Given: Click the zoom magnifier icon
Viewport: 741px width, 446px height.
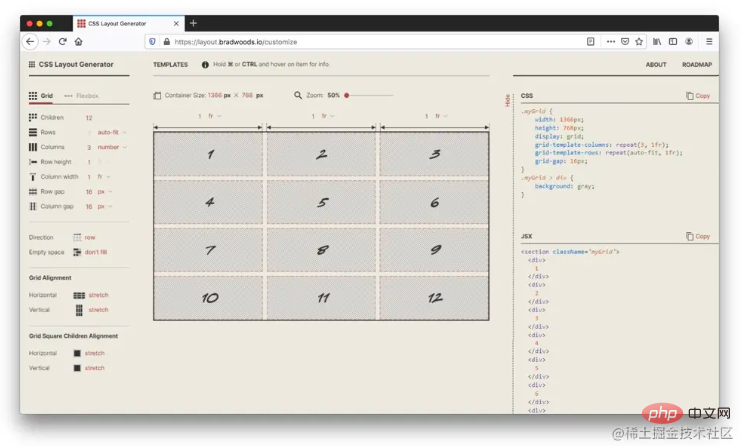Looking at the screenshot, I should point(298,95).
